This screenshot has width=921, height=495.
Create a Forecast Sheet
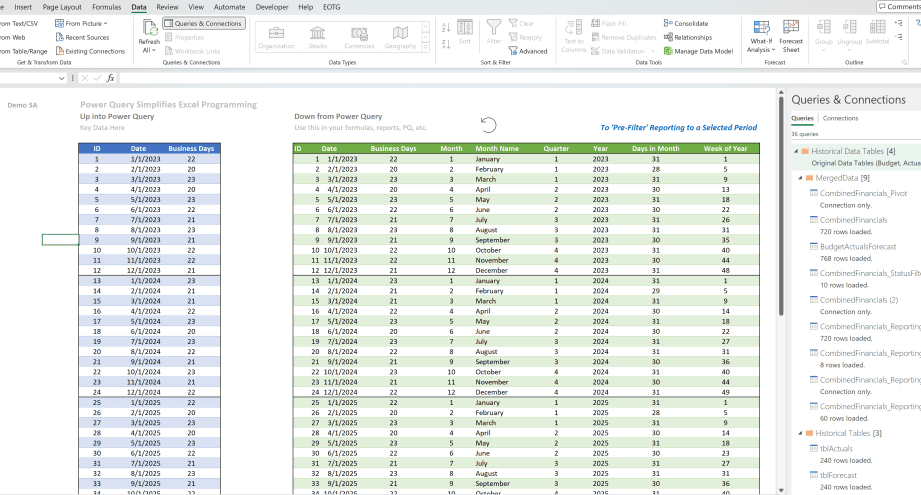[x=791, y=36]
